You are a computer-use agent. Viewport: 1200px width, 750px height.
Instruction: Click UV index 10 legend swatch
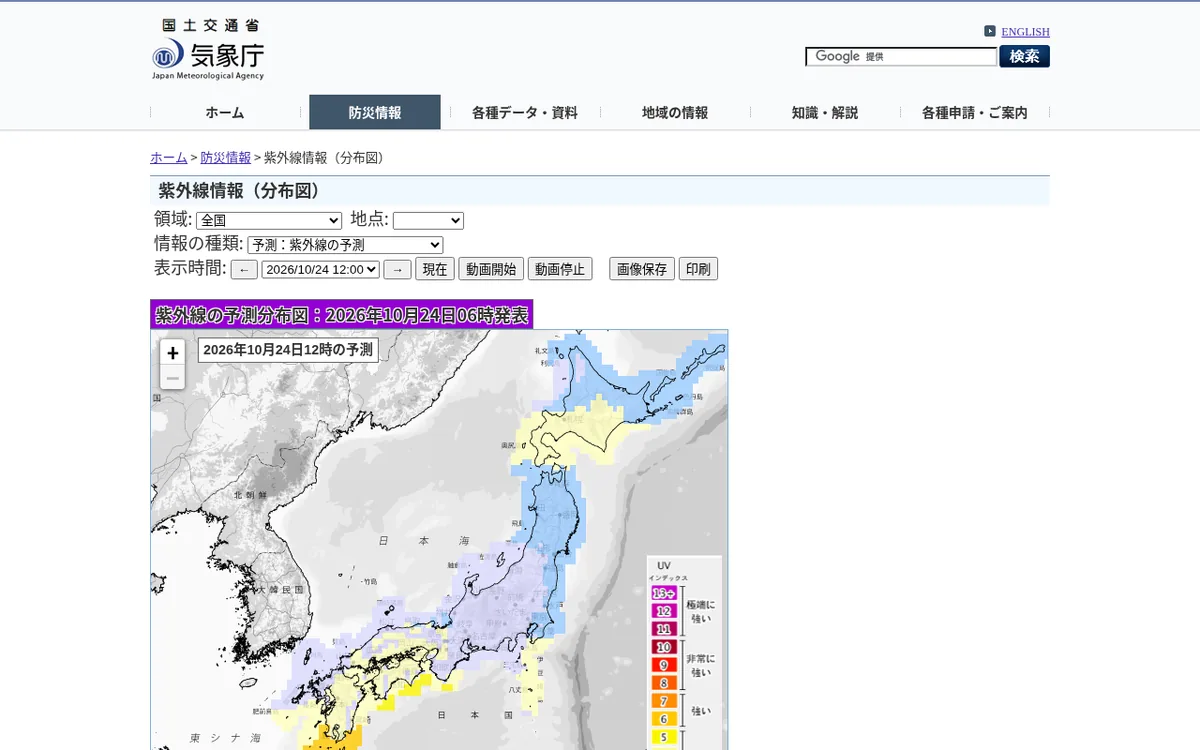point(664,647)
